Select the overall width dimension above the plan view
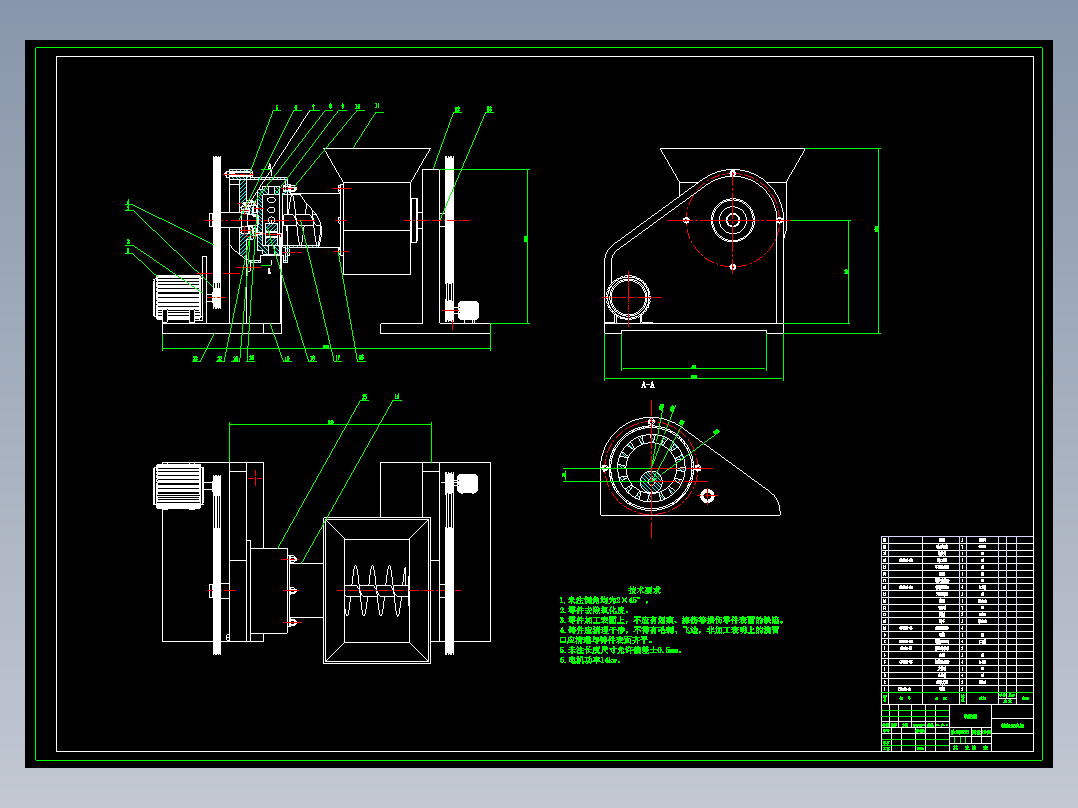The image size is (1078, 808). pyautogui.click(x=330, y=424)
